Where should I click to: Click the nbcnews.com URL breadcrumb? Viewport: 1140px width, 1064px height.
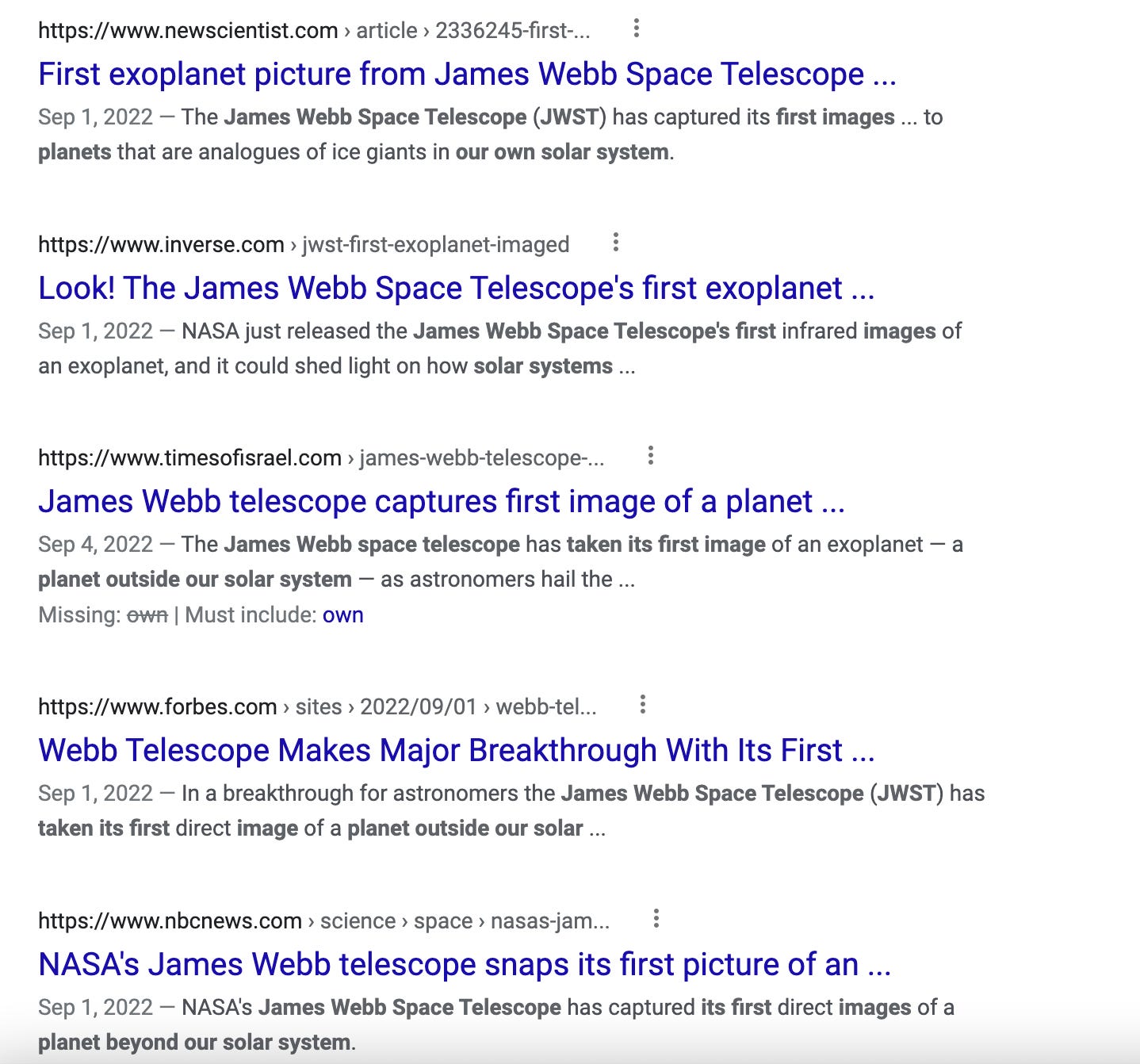pyautogui.click(x=324, y=921)
